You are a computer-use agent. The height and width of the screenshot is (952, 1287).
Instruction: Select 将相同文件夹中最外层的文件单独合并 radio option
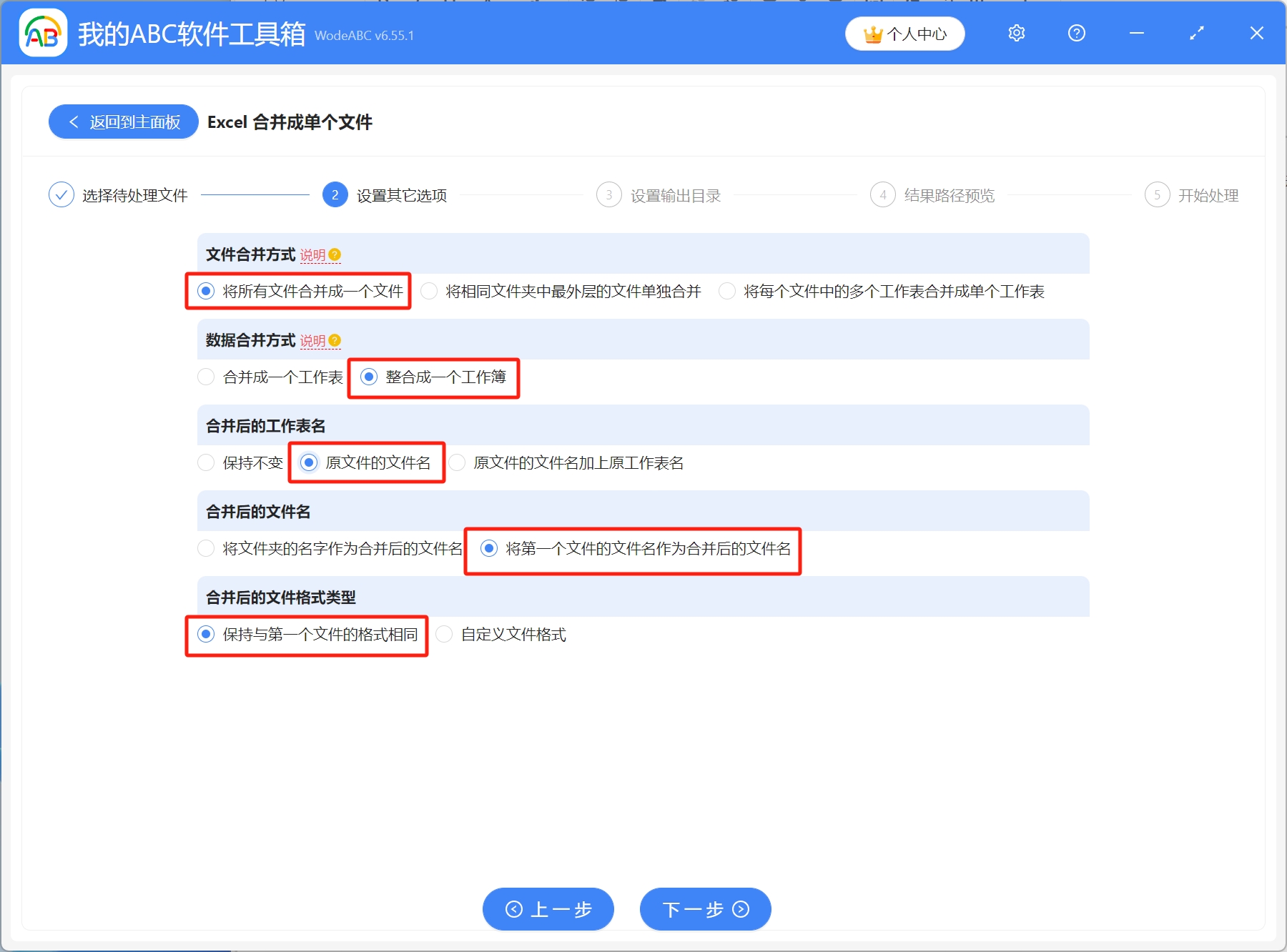[430, 292]
